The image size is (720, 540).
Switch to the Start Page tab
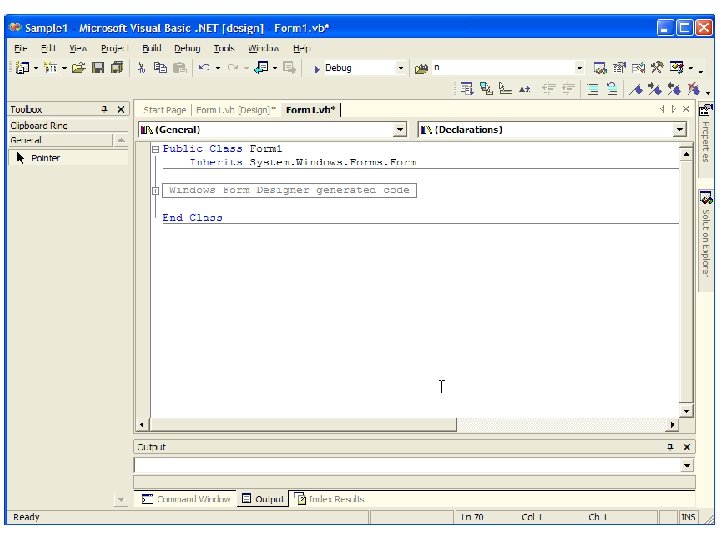tap(164, 110)
